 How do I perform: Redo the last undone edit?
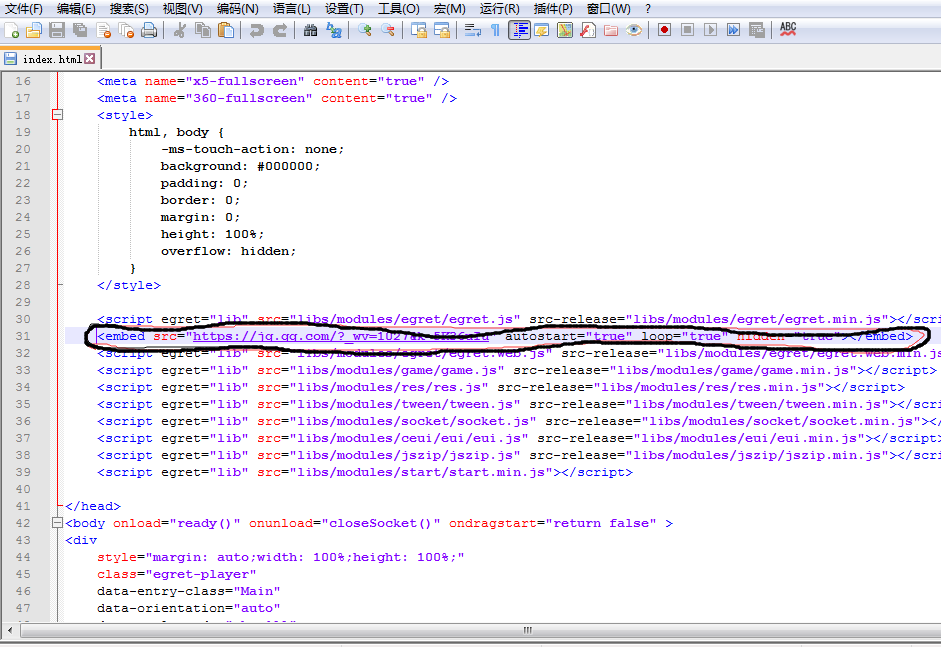click(x=280, y=30)
